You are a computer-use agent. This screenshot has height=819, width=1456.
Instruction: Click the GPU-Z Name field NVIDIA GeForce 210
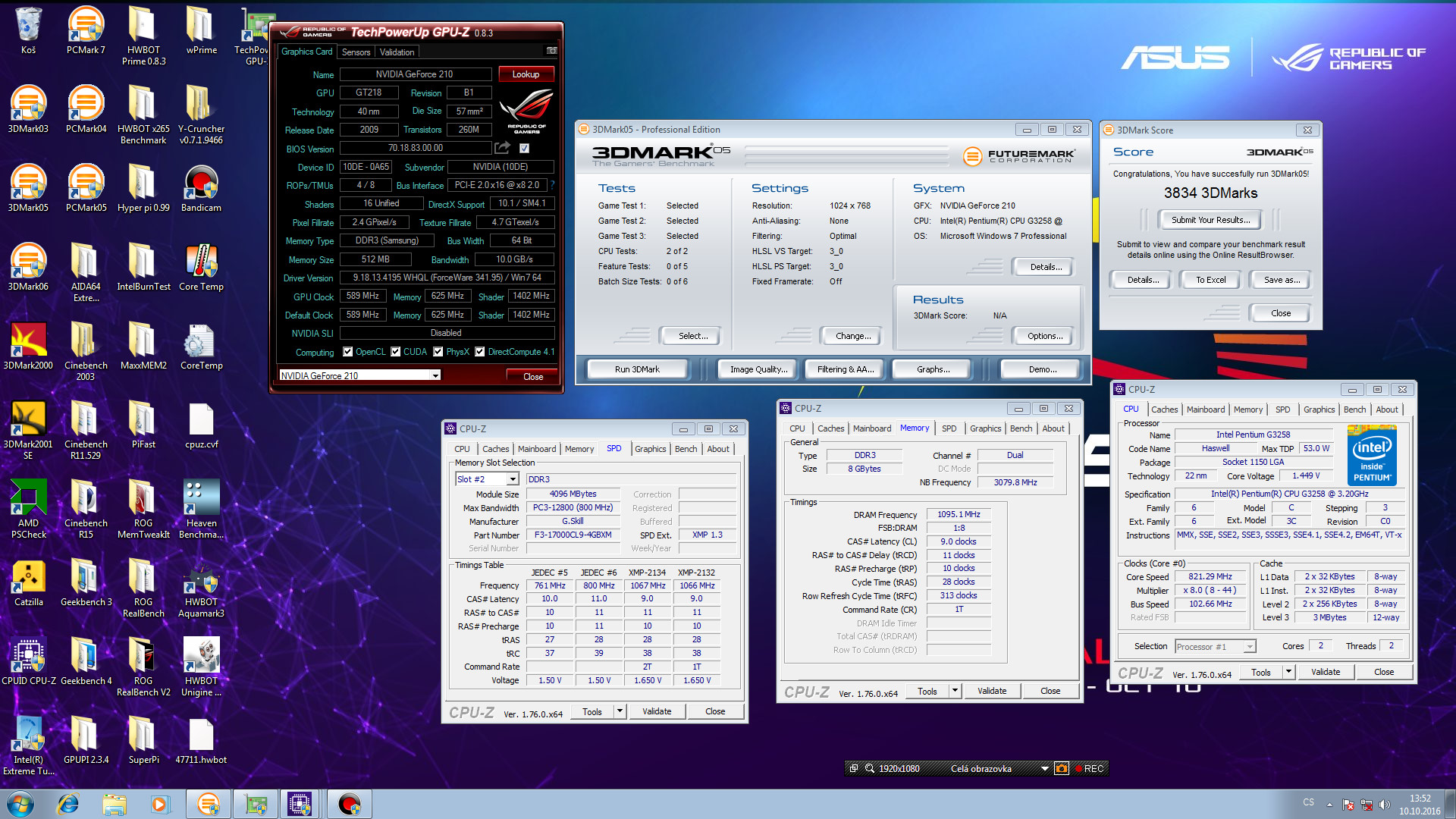point(415,74)
